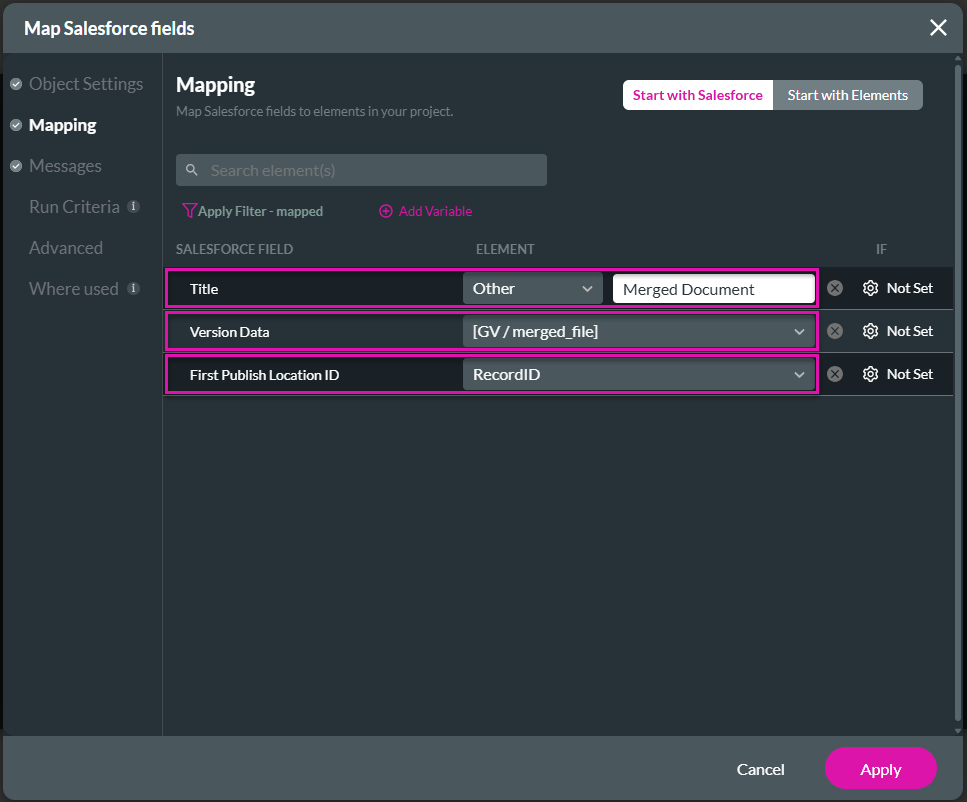Image resolution: width=967 pixels, height=802 pixels.
Task: Click the Add Variable plus icon
Action: coord(385,211)
